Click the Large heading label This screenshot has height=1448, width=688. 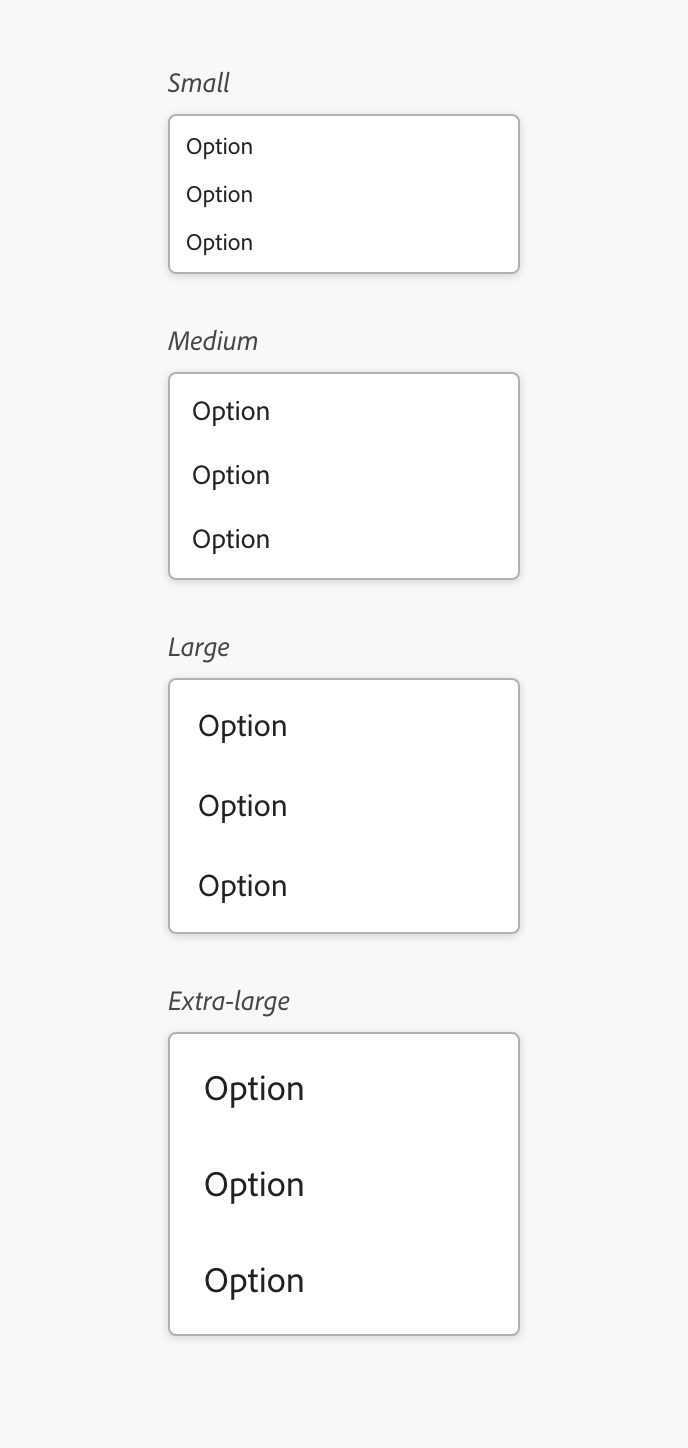click(199, 647)
